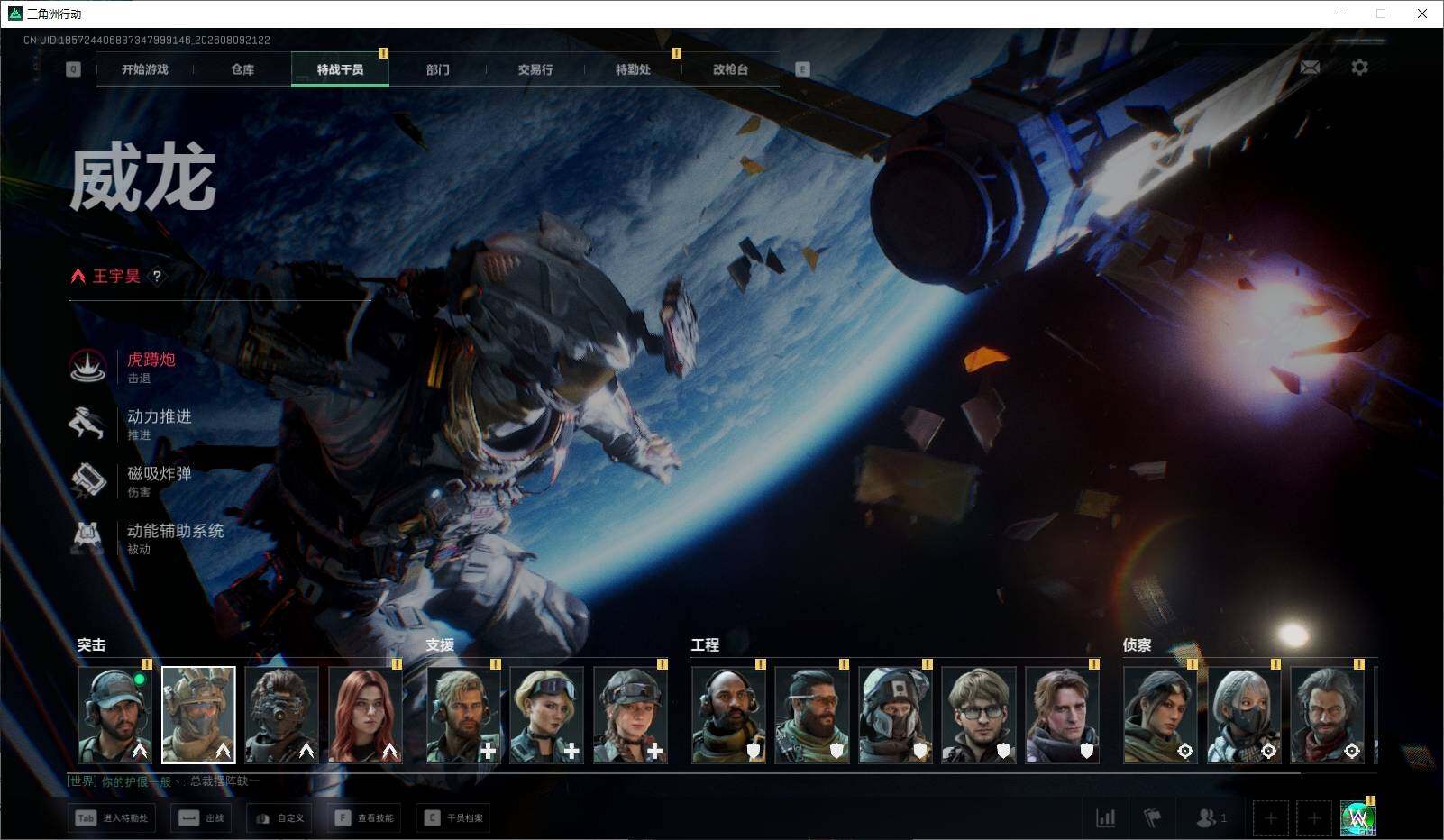The width and height of the screenshot is (1444, 840).
Task: Click the 查看技能 view skills button
Action: point(364,818)
